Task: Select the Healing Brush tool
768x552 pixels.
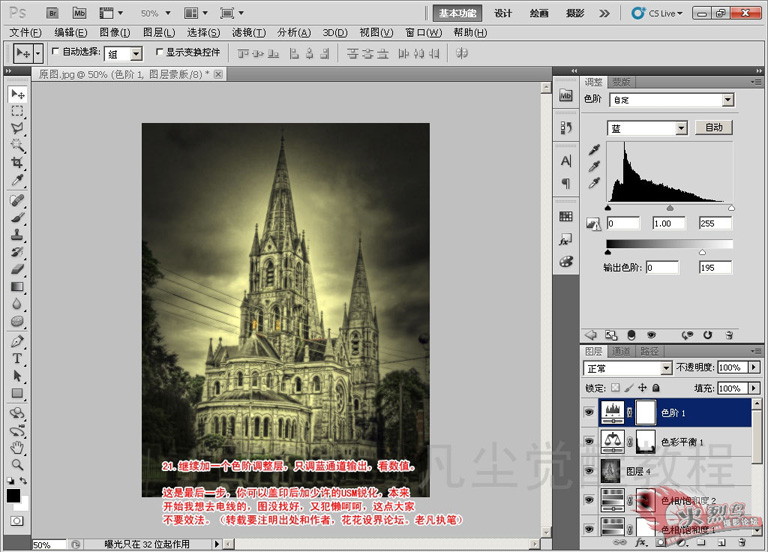Action: click(x=17, y=200)
